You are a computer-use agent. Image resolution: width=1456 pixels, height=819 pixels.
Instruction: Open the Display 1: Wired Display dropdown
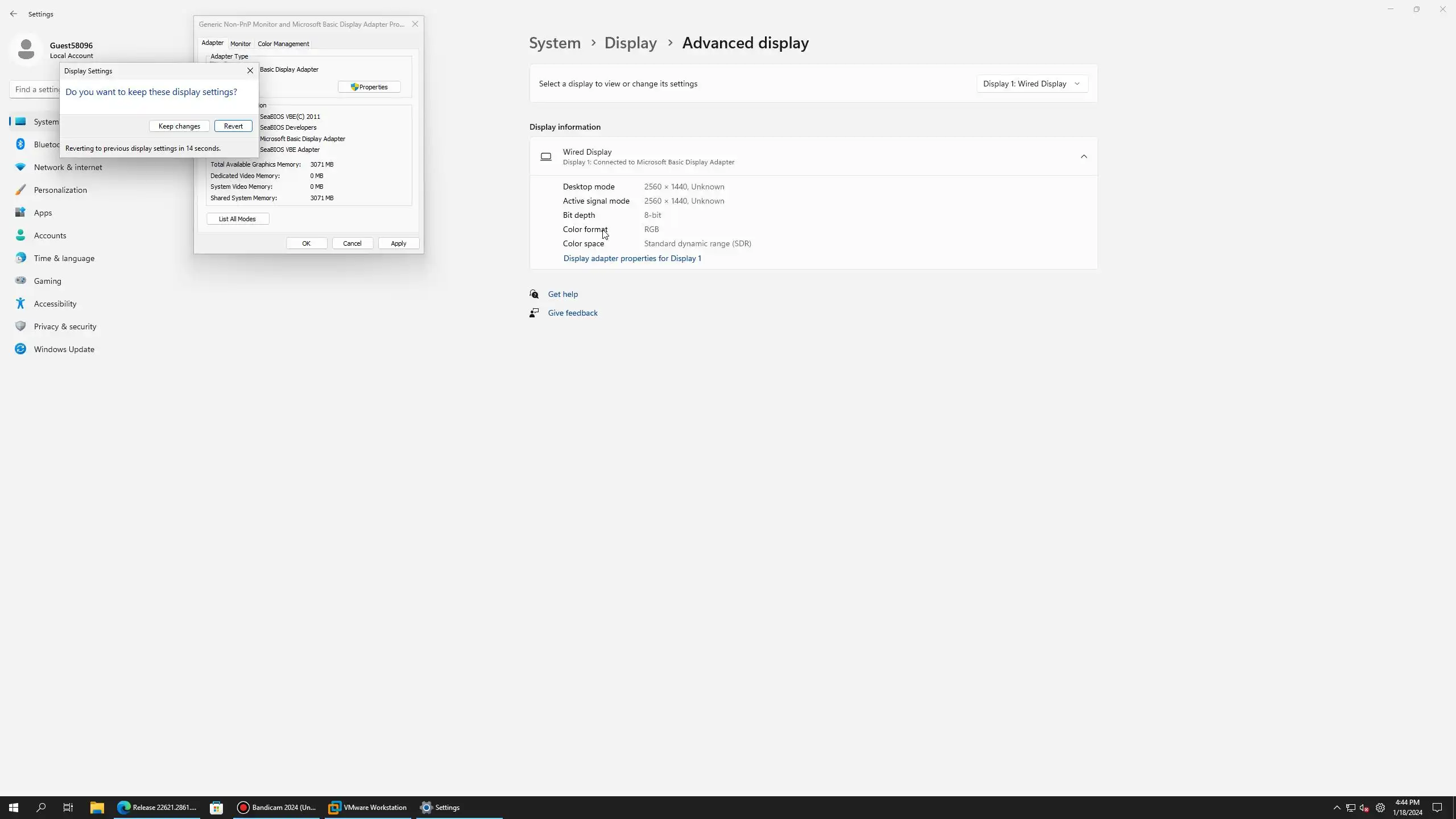click(1031, 84)
